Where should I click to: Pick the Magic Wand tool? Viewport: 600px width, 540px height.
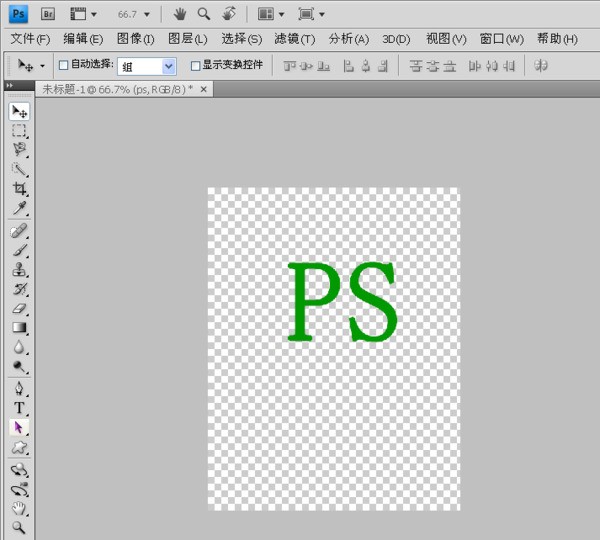[x=19, y=169]
